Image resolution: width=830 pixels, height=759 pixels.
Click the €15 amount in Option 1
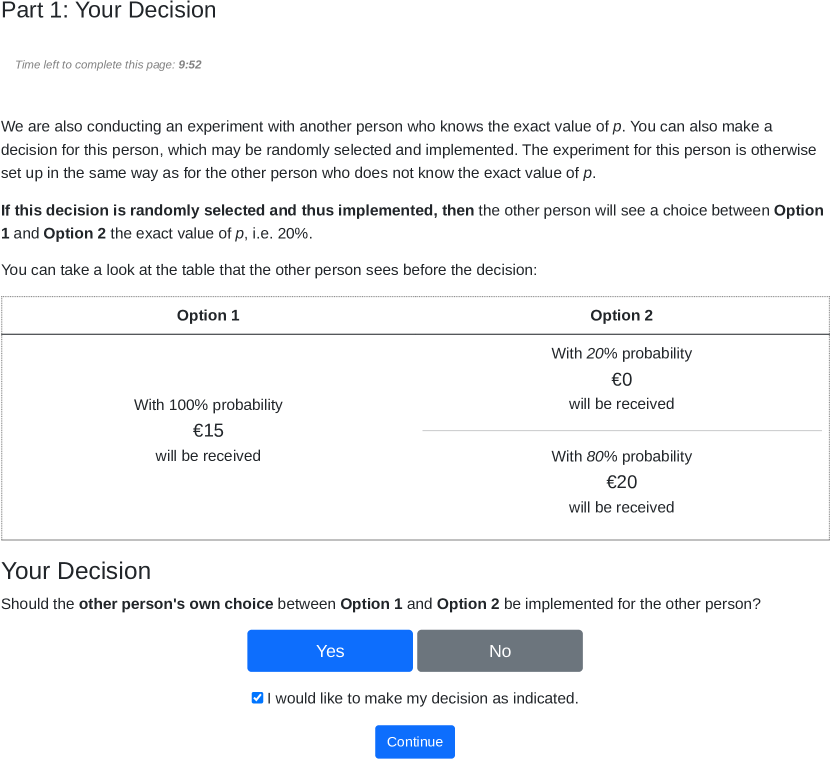pos(208,430)
